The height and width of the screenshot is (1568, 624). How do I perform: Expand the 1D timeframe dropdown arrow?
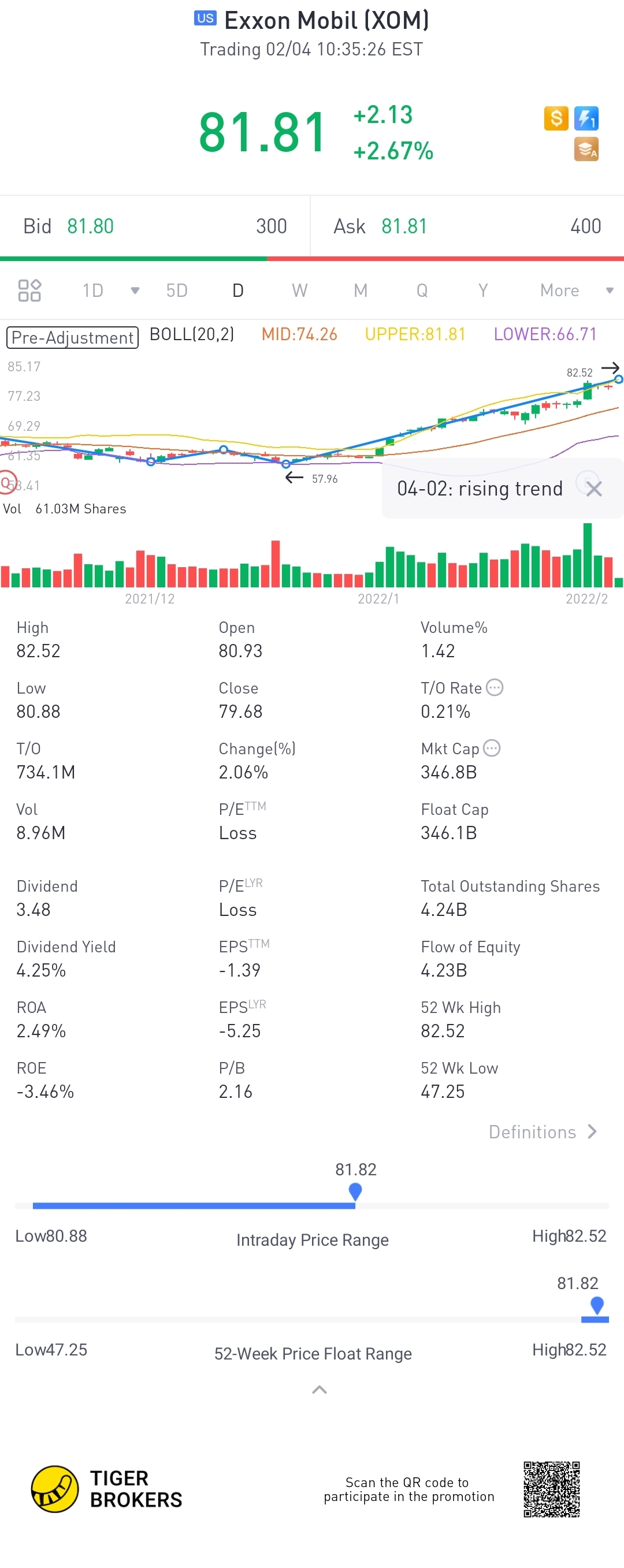(x=135, y=290)
